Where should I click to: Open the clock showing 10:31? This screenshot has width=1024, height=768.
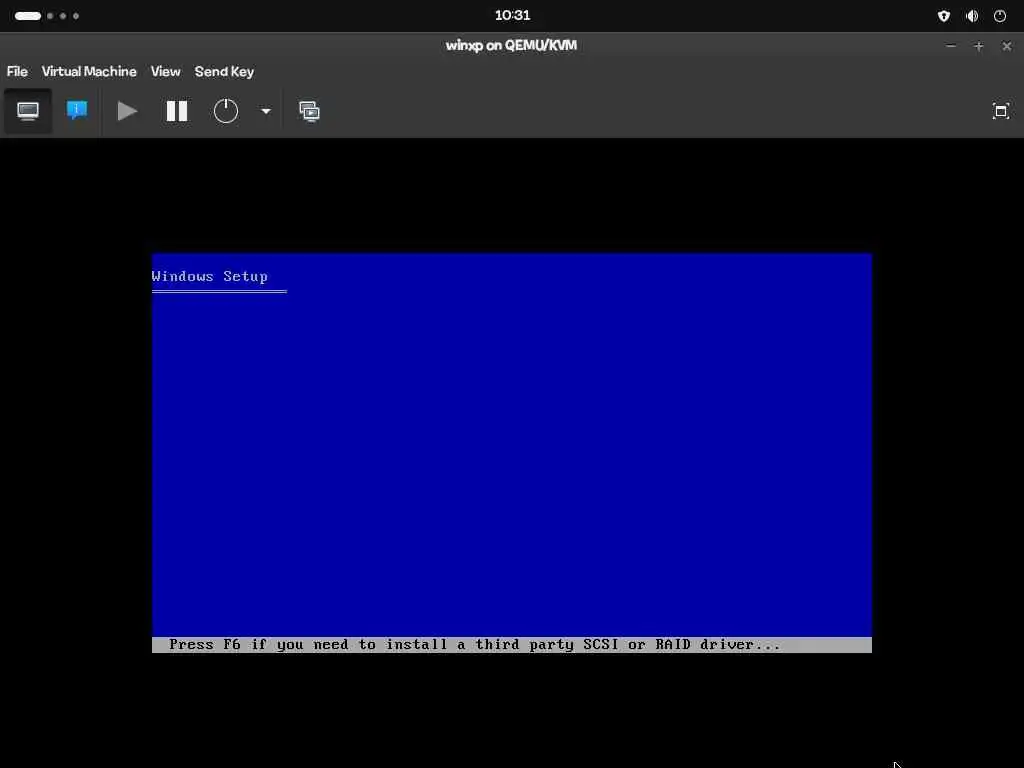[512, 16]
